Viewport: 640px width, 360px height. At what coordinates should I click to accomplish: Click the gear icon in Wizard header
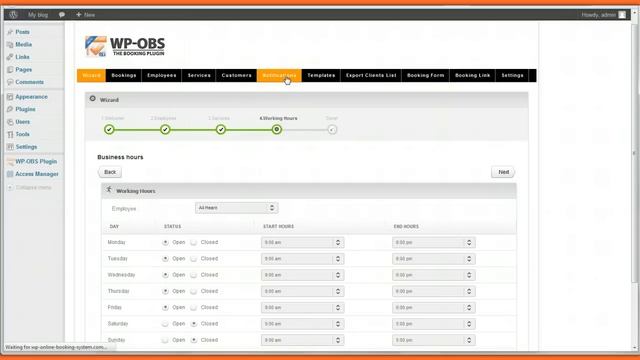click(93, 99)
